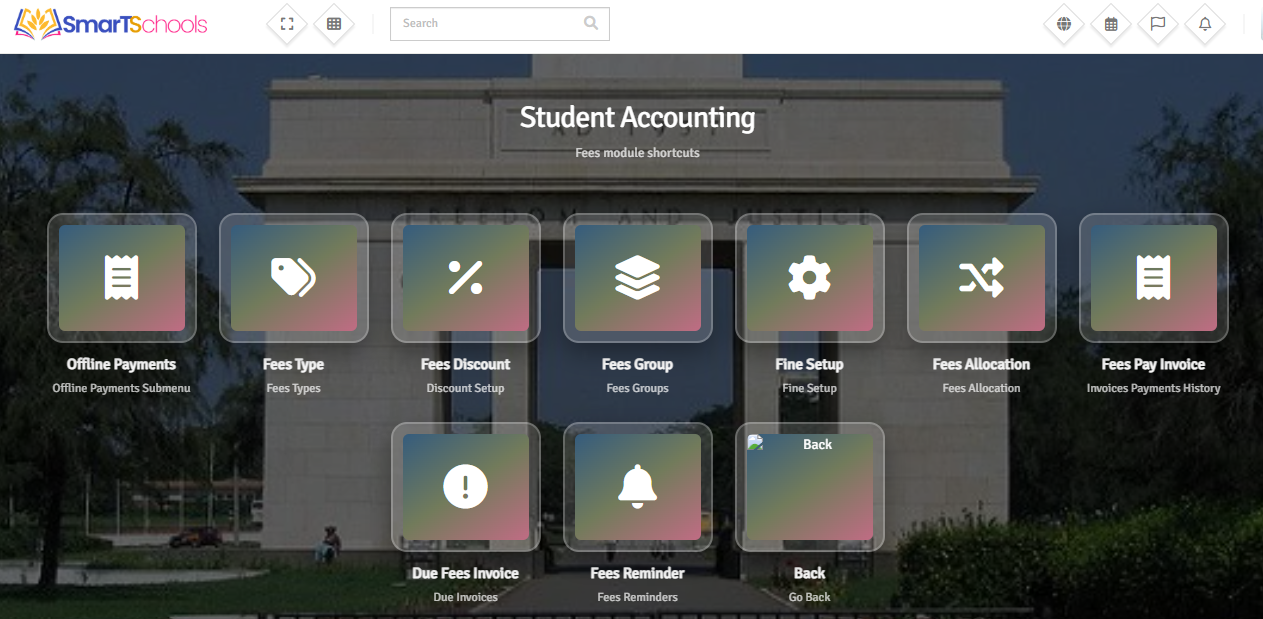Click the 'Offline Payments Submenu' subtitle
Screen dimensions: 1263x619
point(122,388)
